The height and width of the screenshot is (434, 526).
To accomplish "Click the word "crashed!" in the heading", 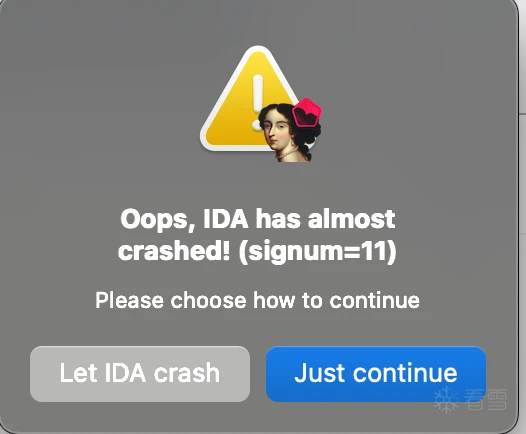I will tap(174, 251).
